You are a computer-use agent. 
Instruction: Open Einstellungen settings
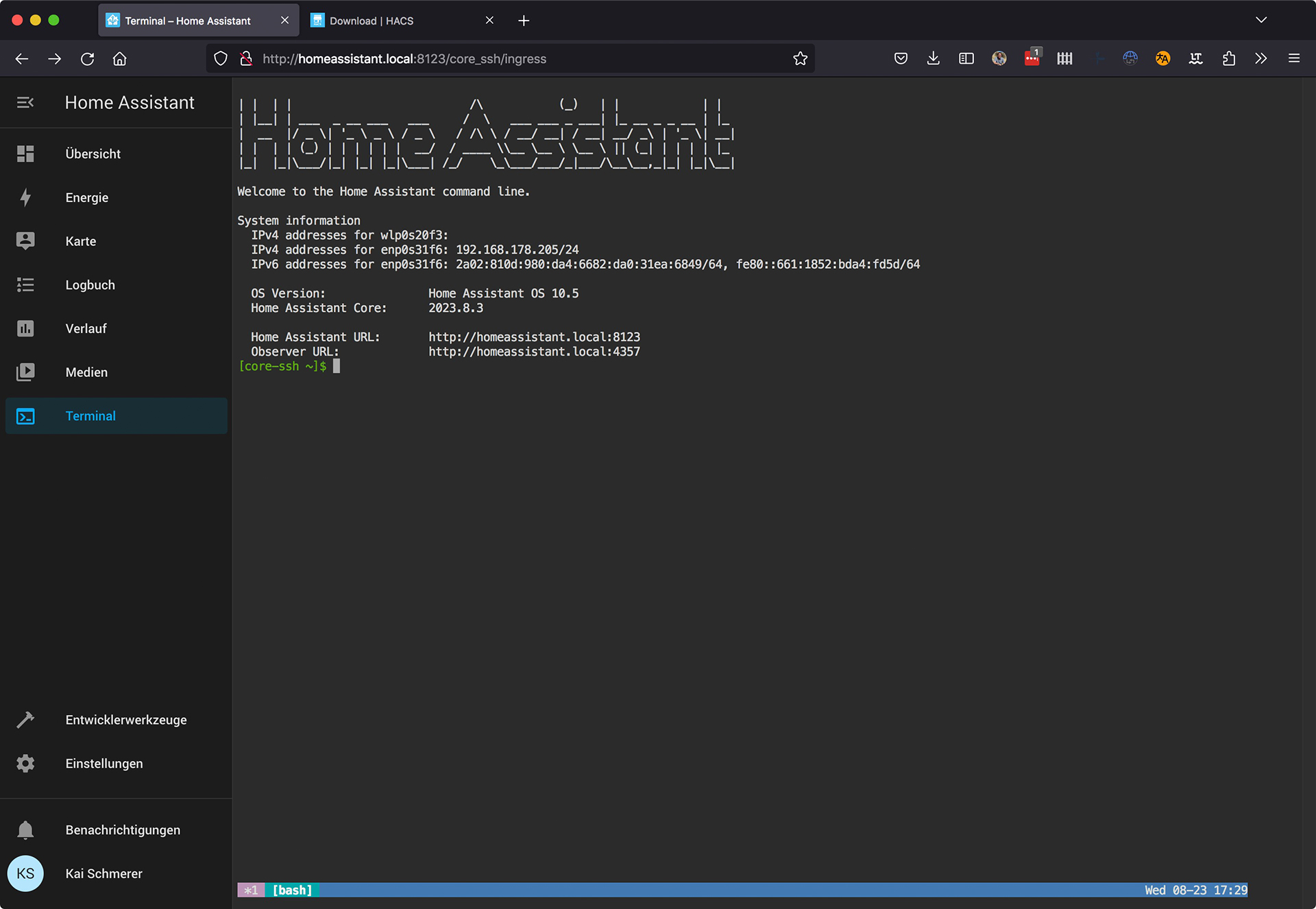click(103, 764)
